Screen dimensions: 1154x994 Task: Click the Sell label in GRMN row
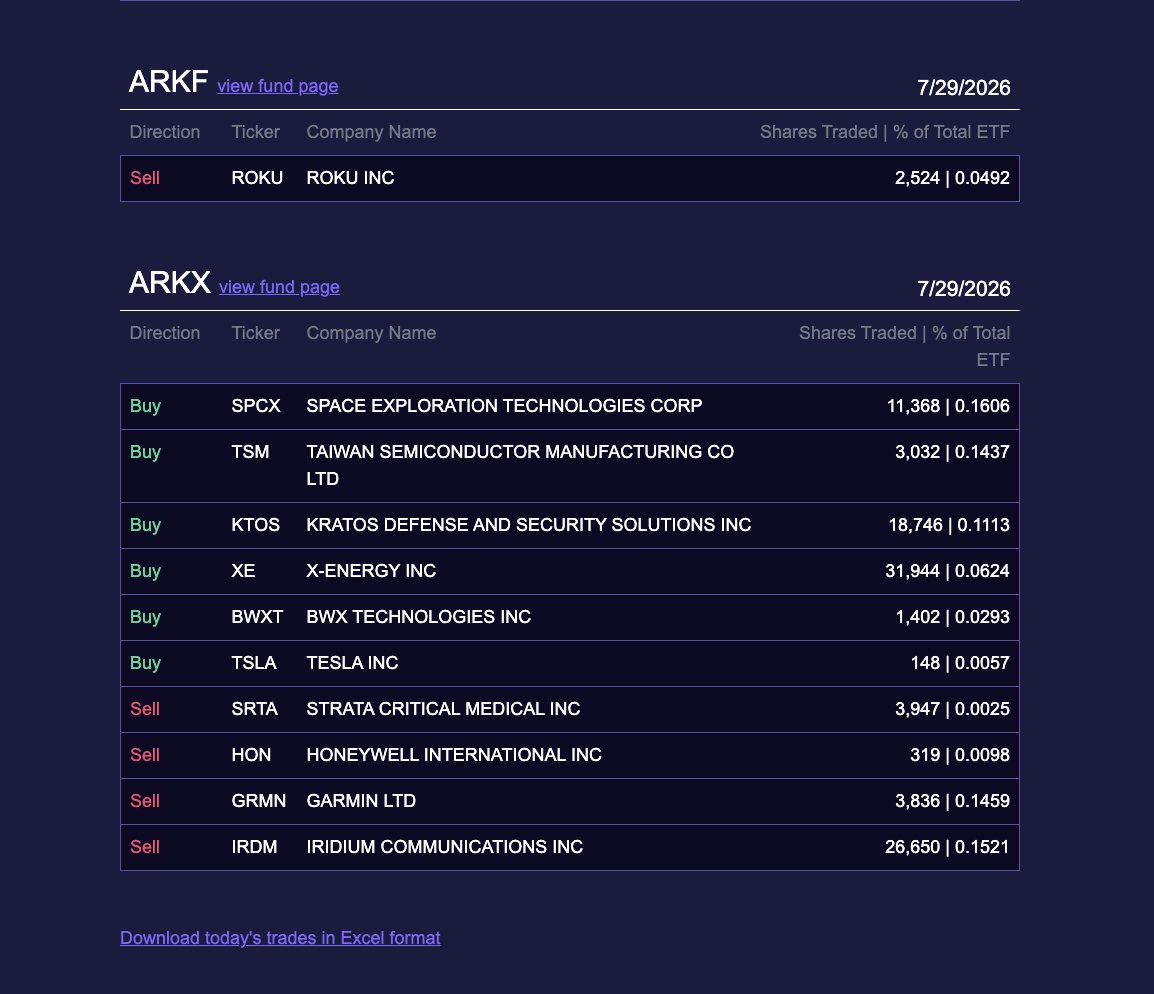coord(145,800)
